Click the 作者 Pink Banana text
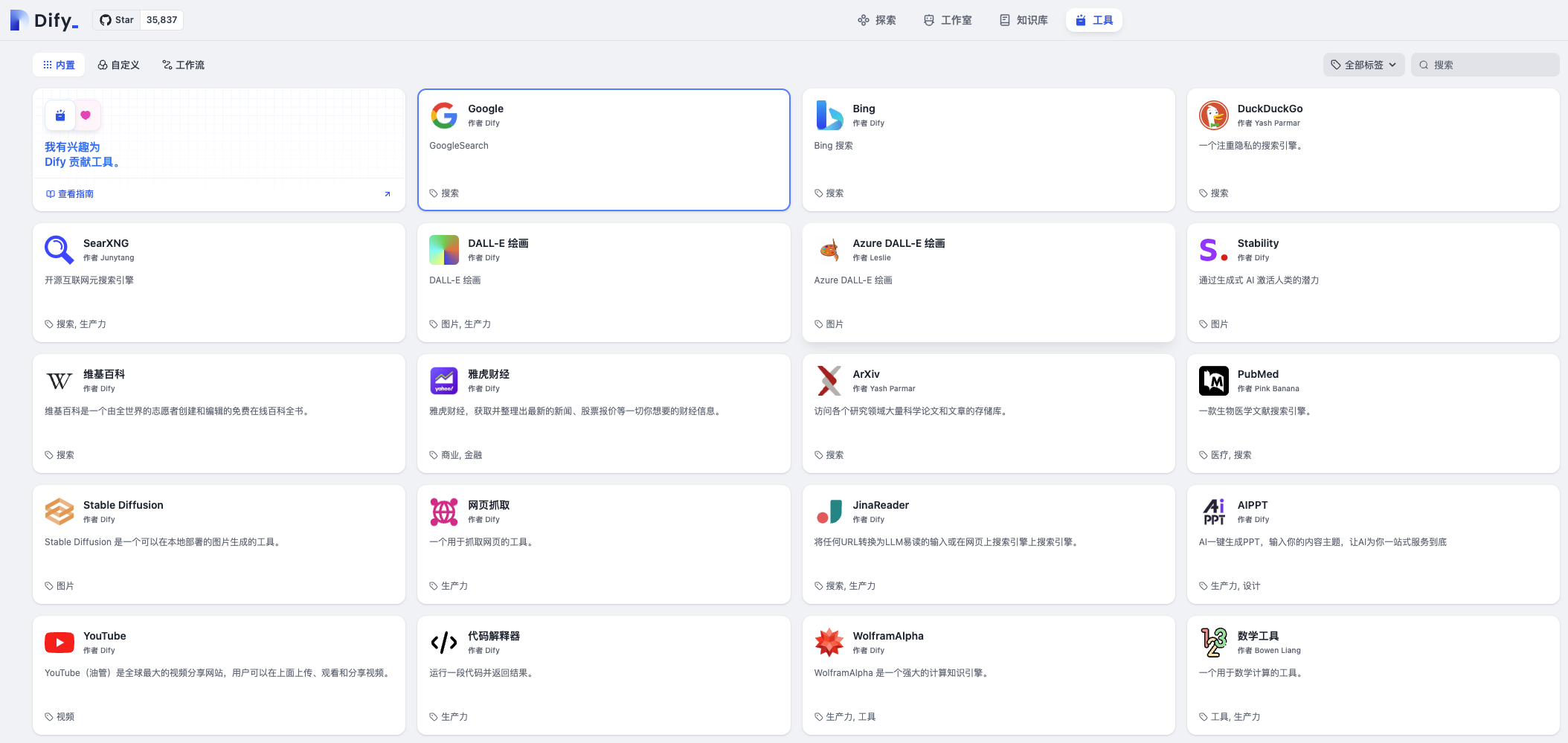Image resolution: width=1568 pixels, height=743 pixels. [x=1267, y=389]
